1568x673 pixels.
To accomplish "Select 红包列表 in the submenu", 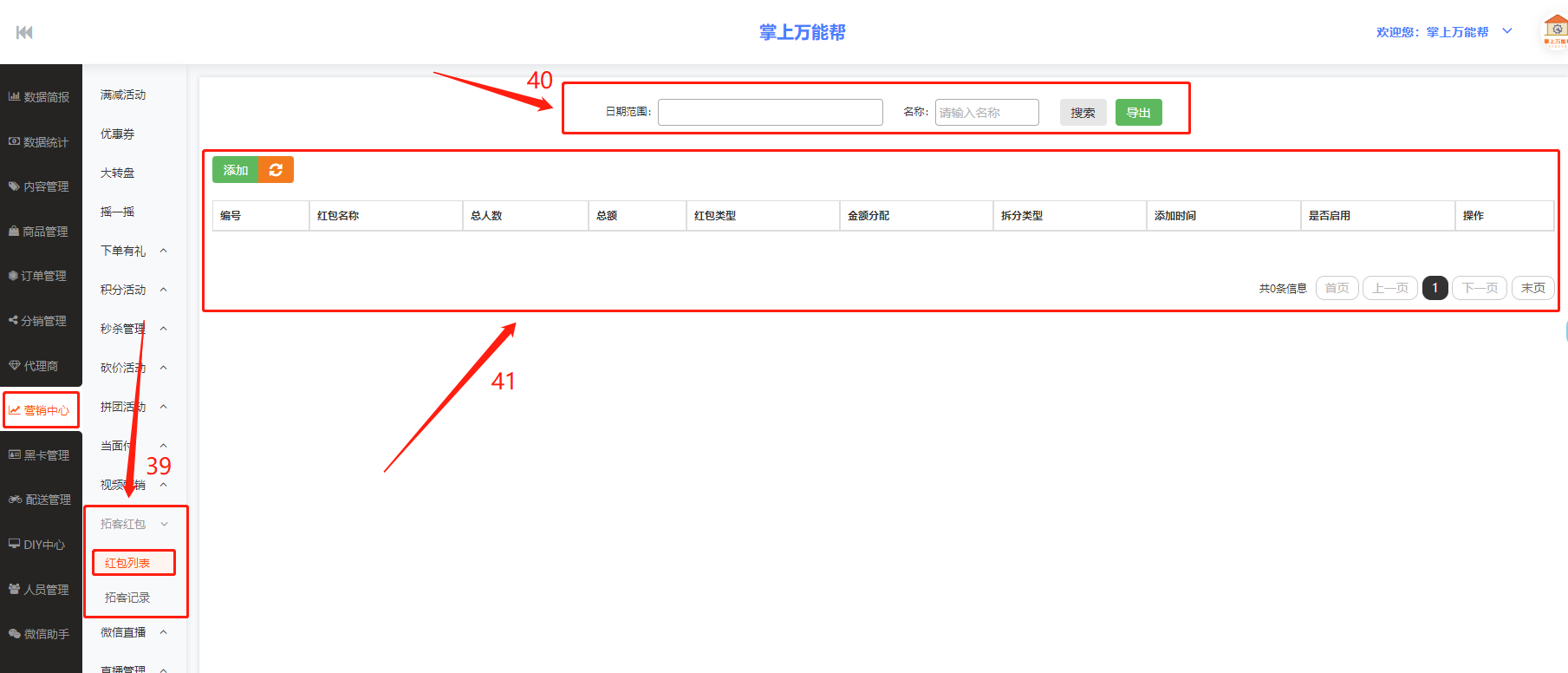I will 127,563.
